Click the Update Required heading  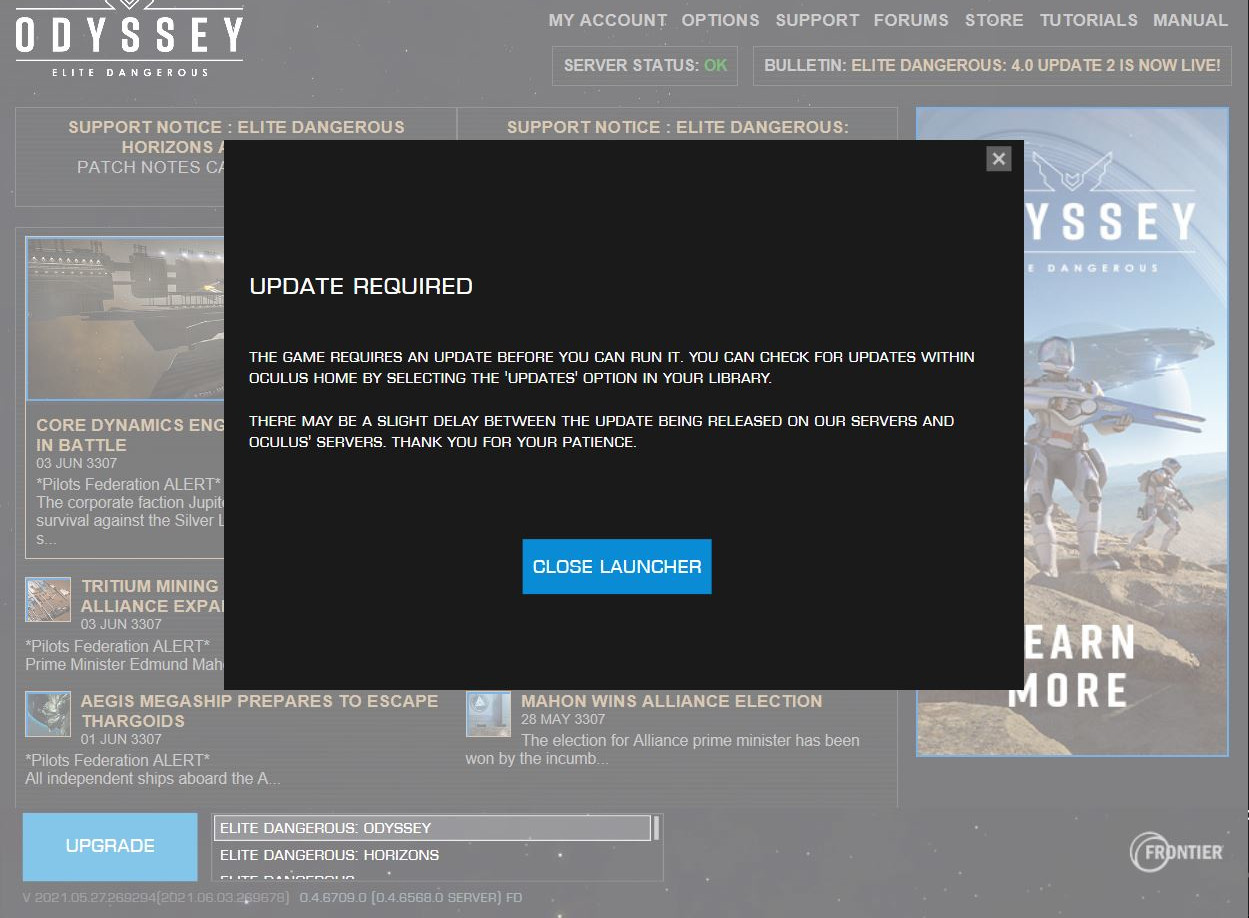point(361,286)
